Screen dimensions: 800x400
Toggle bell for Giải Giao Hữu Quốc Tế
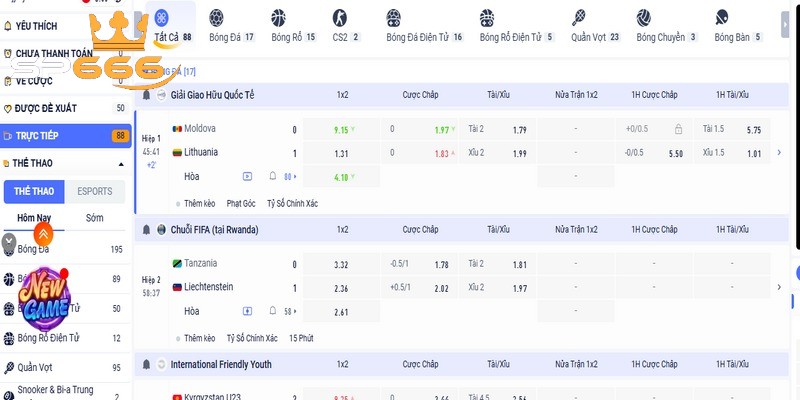pos(146,95)
